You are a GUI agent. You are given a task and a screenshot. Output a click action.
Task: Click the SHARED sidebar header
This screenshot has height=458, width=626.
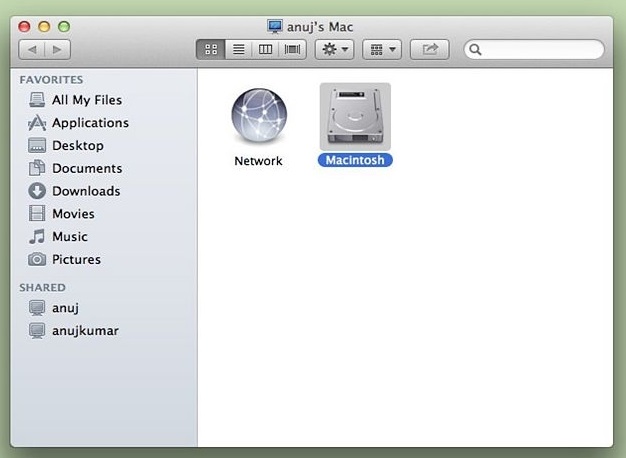42,287
